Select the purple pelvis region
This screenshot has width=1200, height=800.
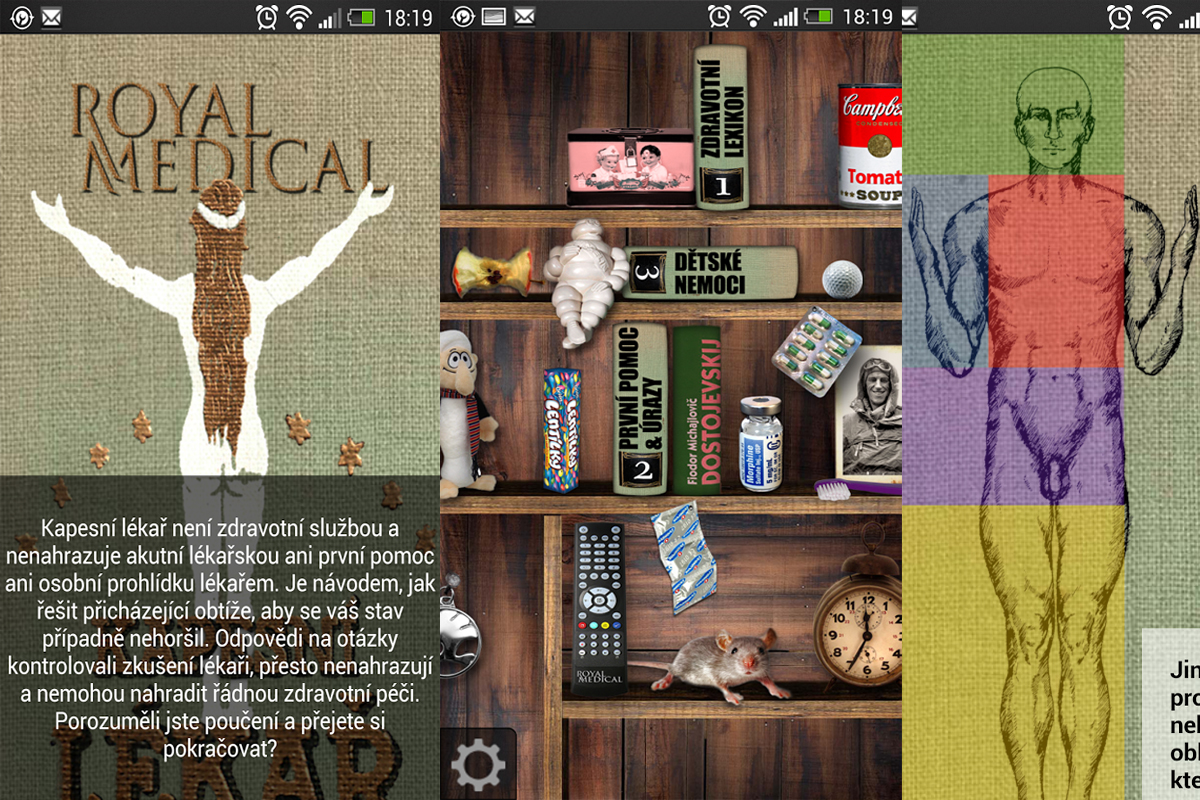[1013, 436]
